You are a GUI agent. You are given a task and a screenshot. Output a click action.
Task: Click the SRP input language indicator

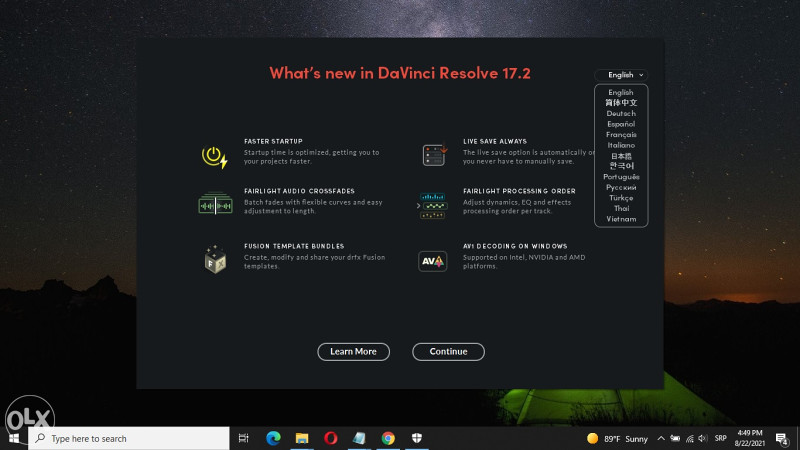point(720,438)
